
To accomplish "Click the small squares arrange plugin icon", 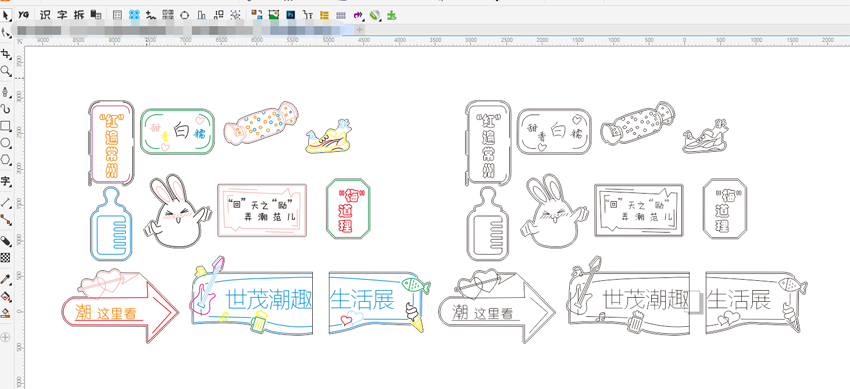I will pyautogui.click(x=219, y=15).
